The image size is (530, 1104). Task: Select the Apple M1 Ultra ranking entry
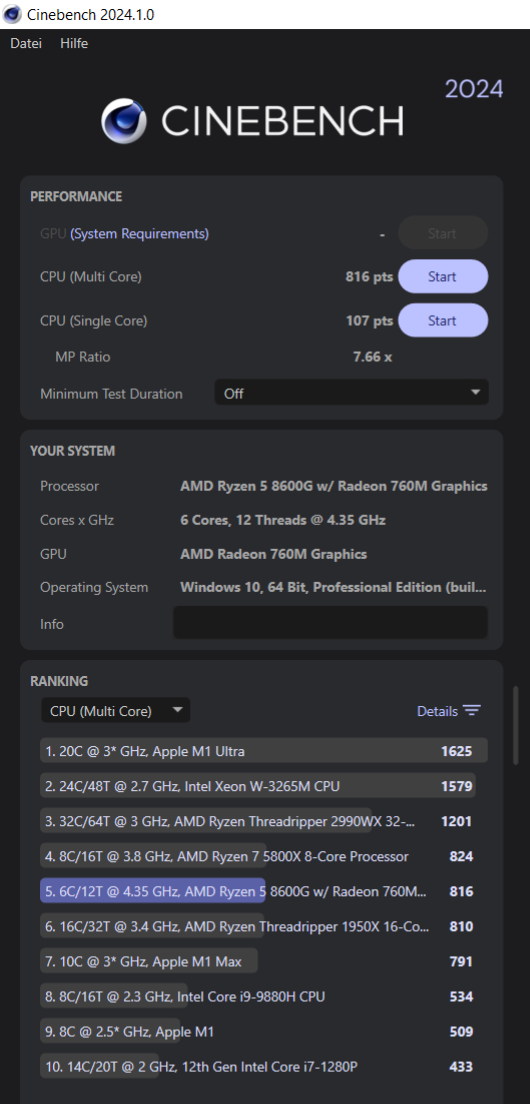[264, 751]
